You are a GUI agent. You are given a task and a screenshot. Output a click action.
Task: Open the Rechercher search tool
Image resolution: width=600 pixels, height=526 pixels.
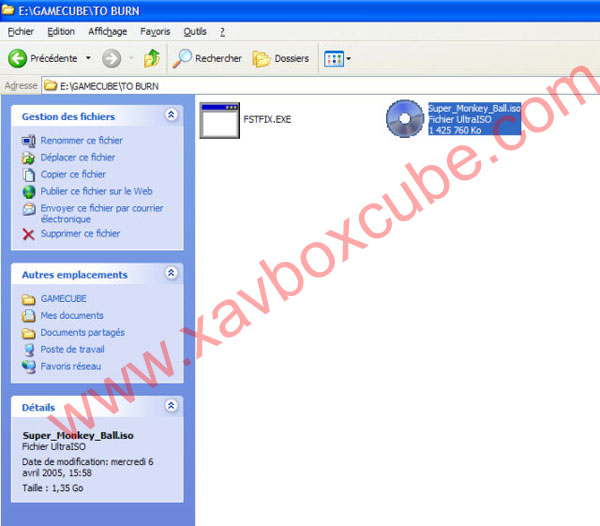(x=207, y=59)
